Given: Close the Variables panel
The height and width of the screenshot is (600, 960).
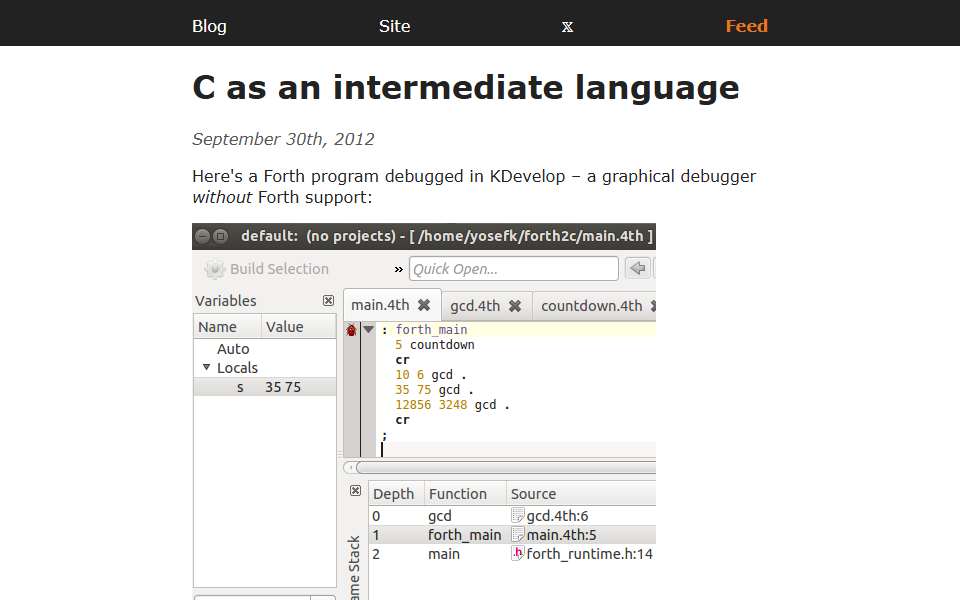Looking at the screenshot, I should 328,301.
